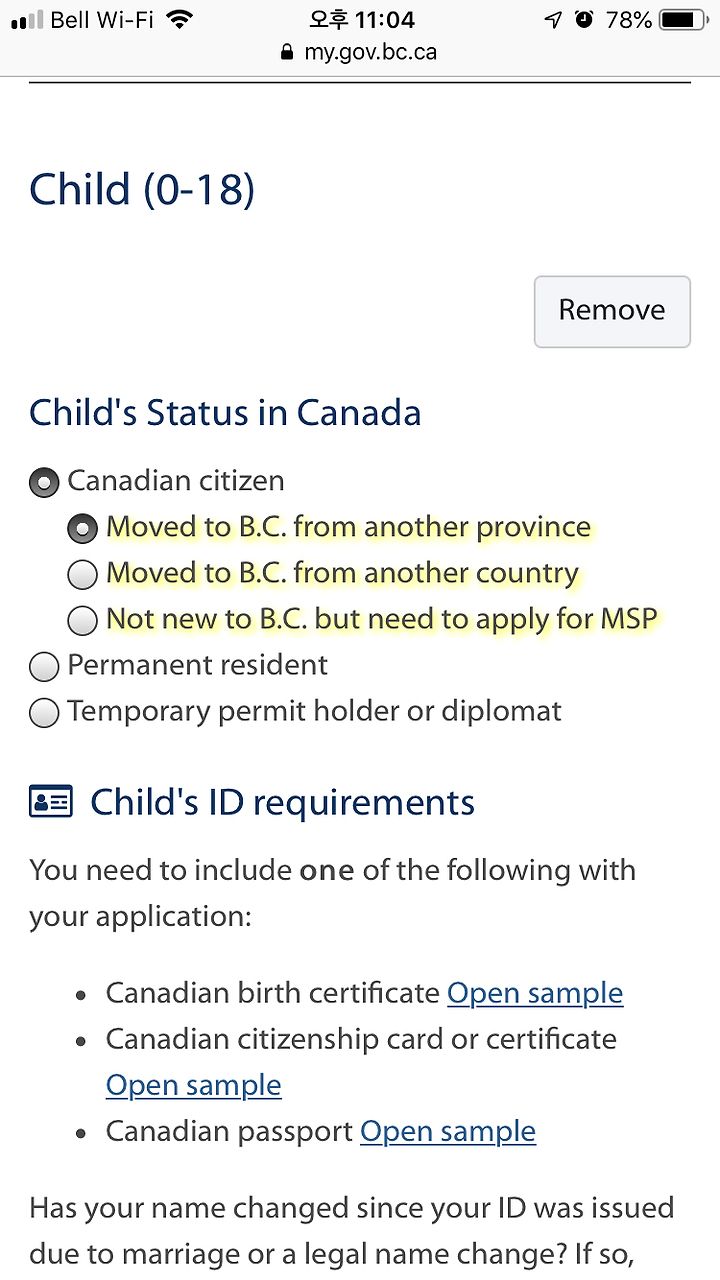
Task: Tap the Child (0-18) heading
Action: [142, 189]
